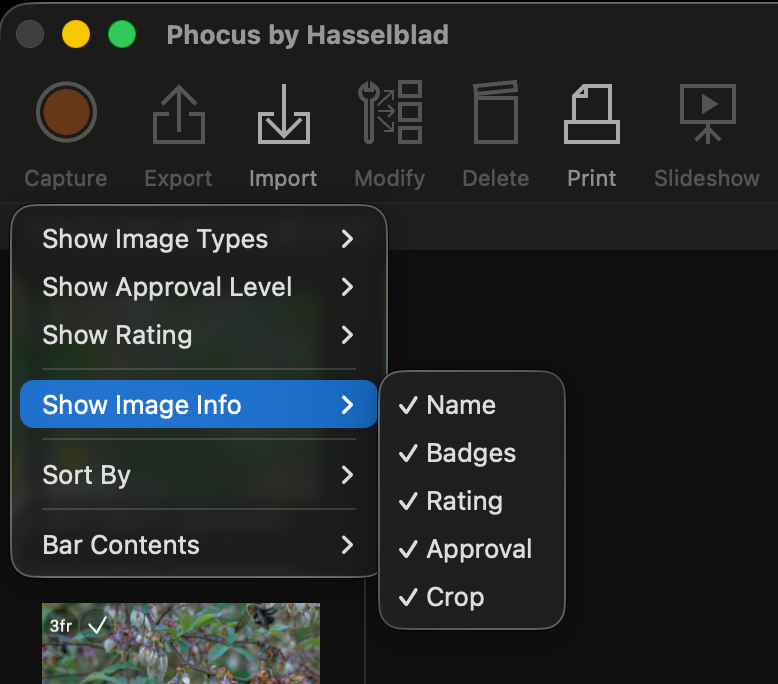Click the Capture record icon
The height and width of the screenshot is (684, 778).
click(66, 112)
